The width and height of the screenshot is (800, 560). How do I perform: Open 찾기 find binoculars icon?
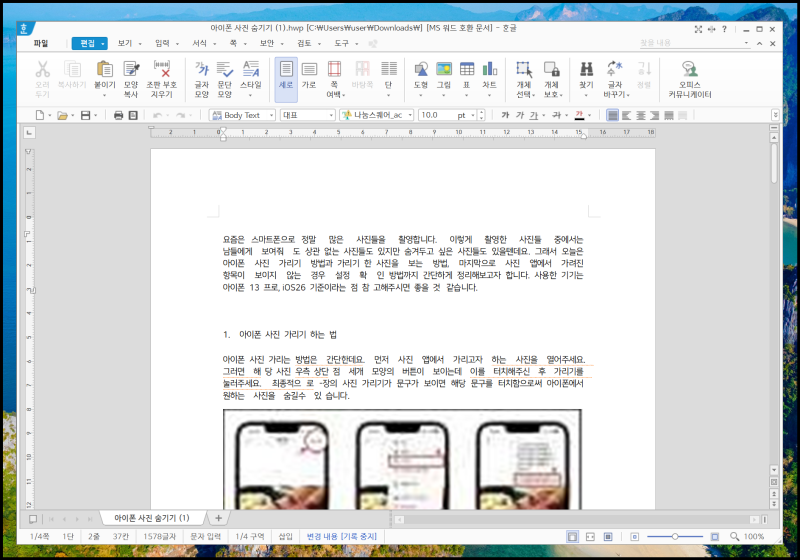tap(586, 69)
